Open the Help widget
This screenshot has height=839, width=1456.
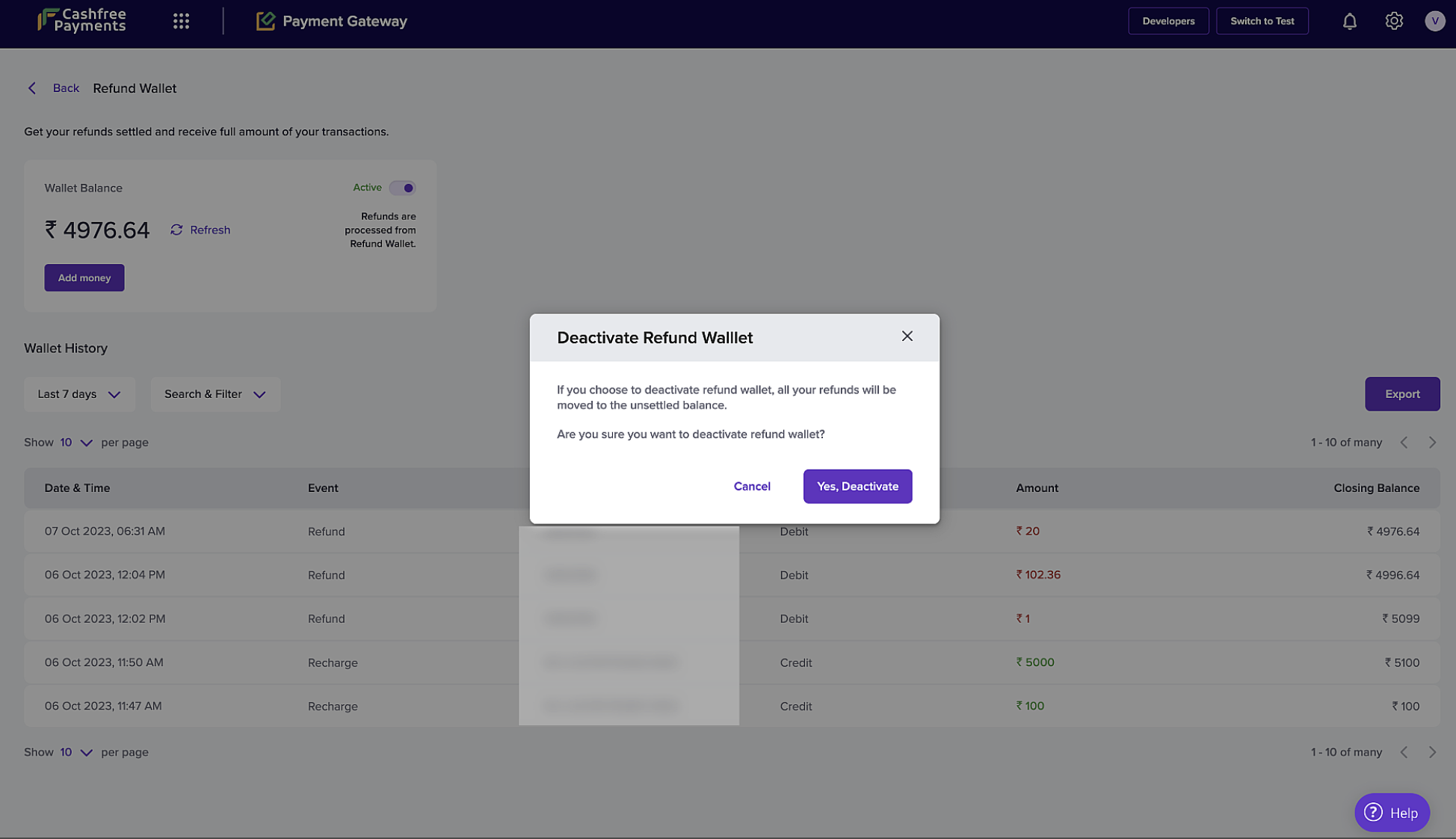(x=1392, y=813)
